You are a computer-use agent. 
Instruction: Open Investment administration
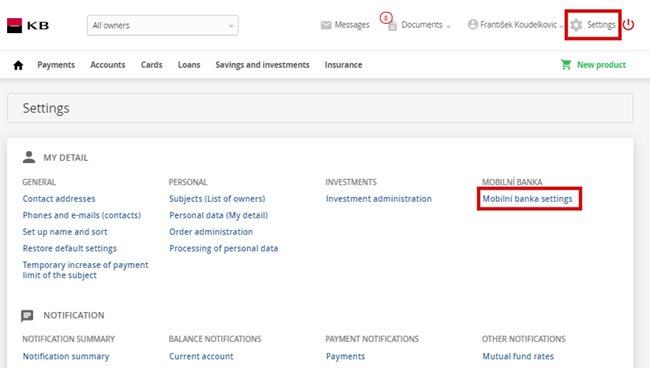click(378, 199)
